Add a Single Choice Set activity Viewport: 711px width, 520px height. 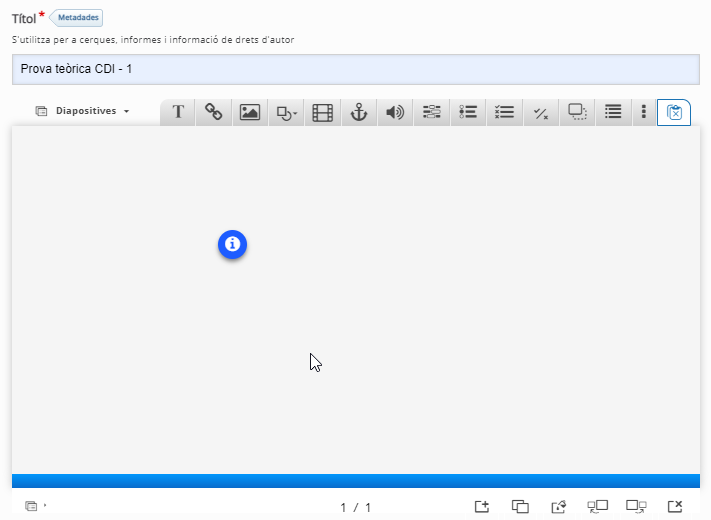(468, 112)
